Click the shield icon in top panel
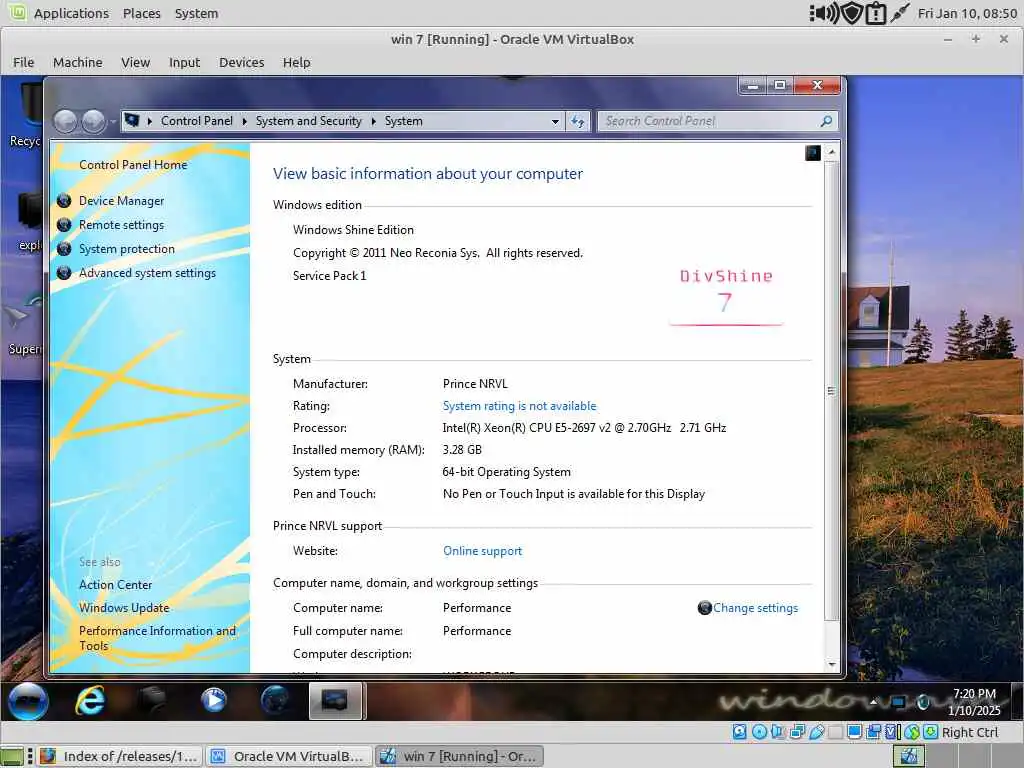1024x768 pixels. [851, 13]
